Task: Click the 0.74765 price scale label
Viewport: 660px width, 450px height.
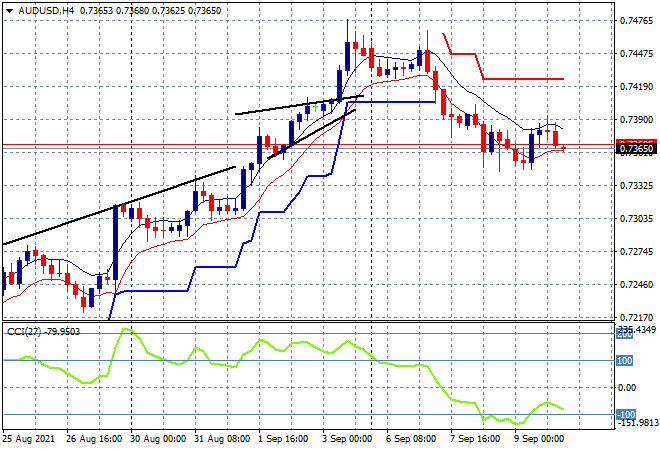Action: [636, 21]
